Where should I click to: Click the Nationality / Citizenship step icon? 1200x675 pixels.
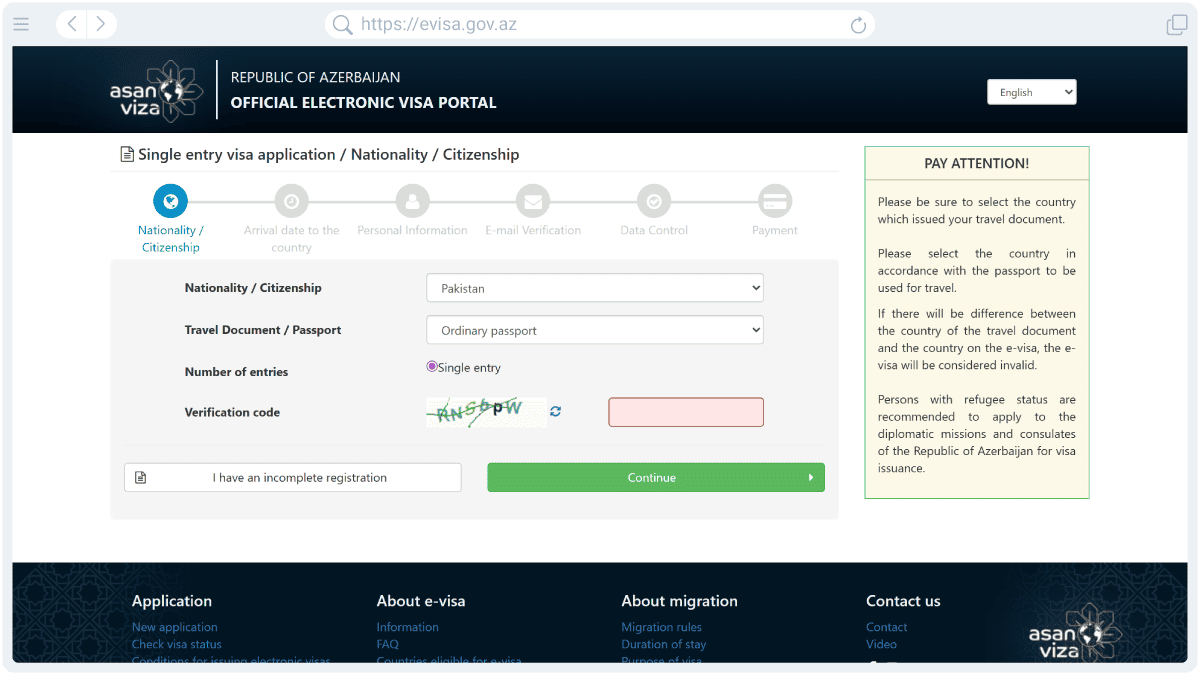click(x=170, y=201)
